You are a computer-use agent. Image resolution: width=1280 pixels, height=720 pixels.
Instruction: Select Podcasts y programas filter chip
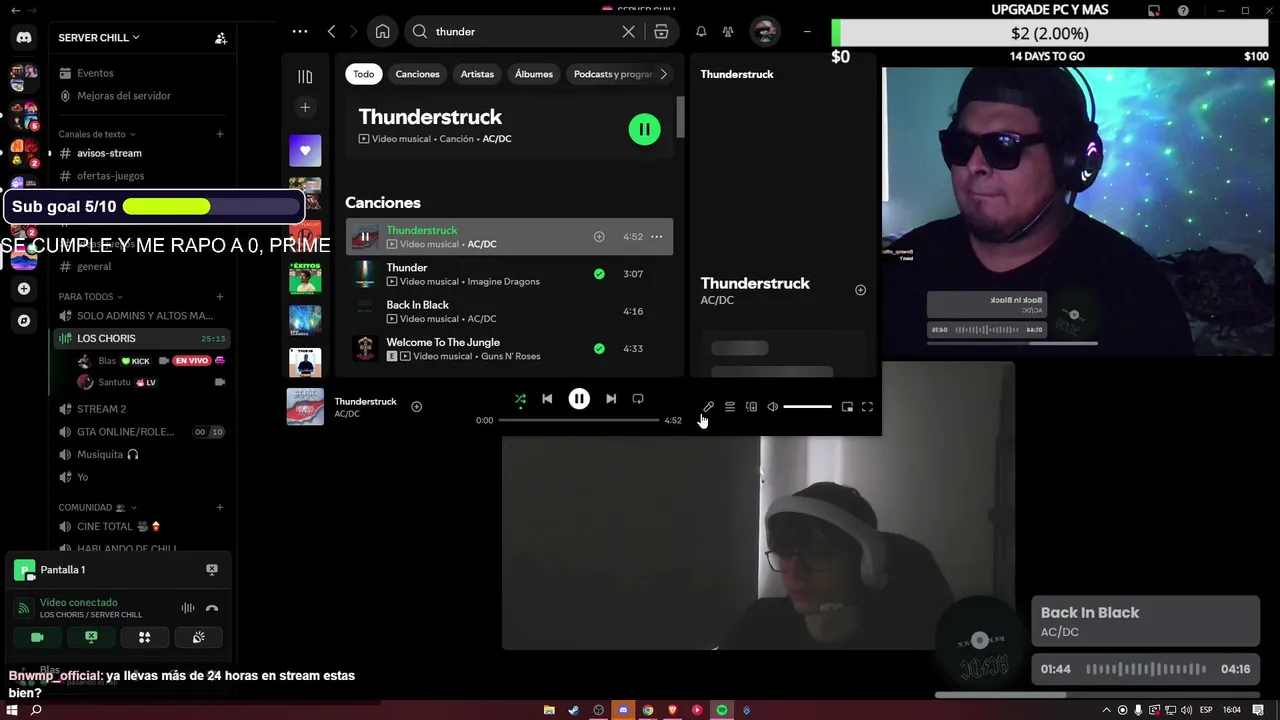coord(612,74)
